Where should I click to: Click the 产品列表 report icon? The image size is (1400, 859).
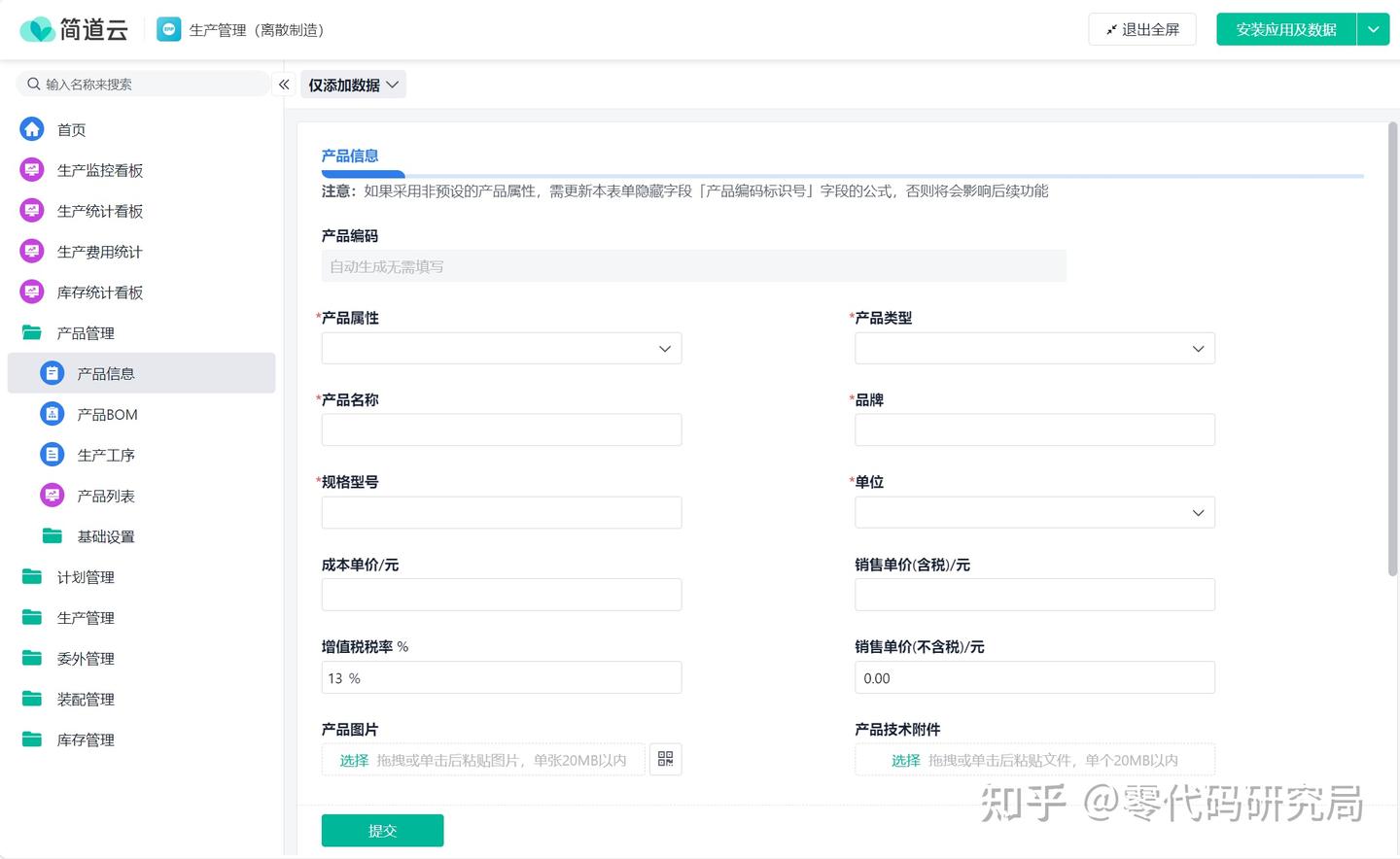[x=52, y=496]
